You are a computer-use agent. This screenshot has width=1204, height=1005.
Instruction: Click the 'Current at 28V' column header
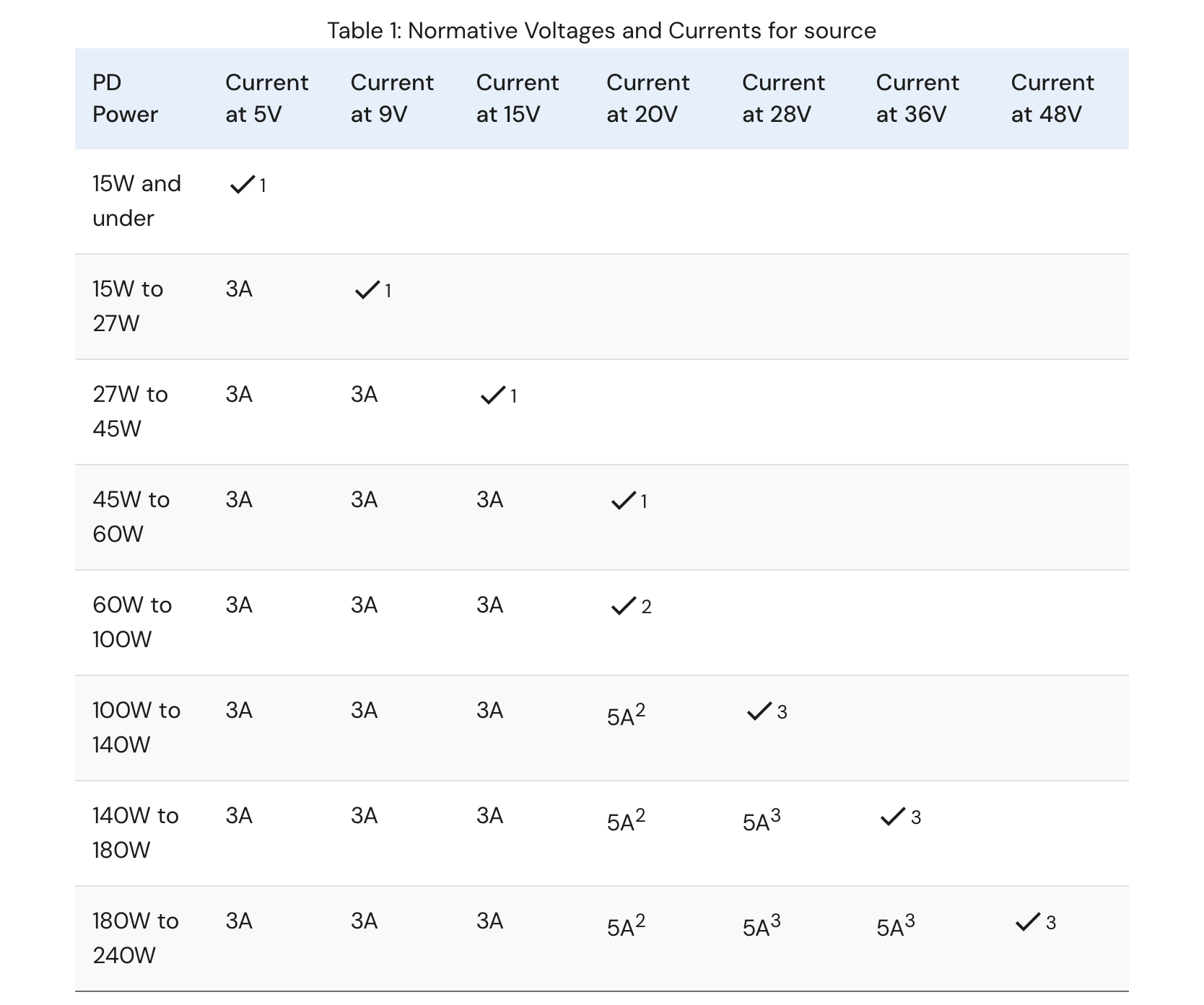(x=783, y=99)
